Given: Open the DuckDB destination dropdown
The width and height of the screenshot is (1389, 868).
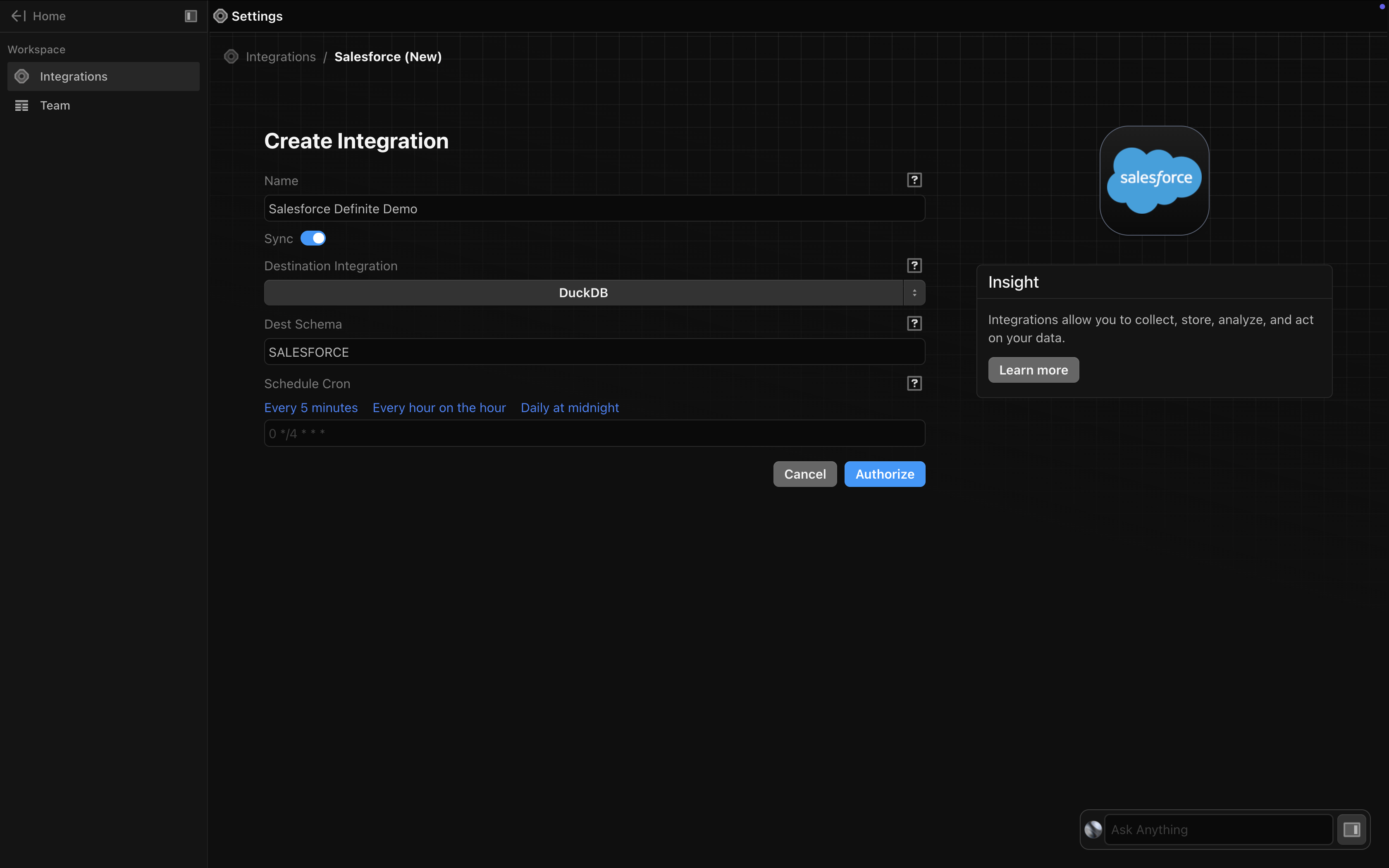Looking at the screenshot, I should point(582,293).
